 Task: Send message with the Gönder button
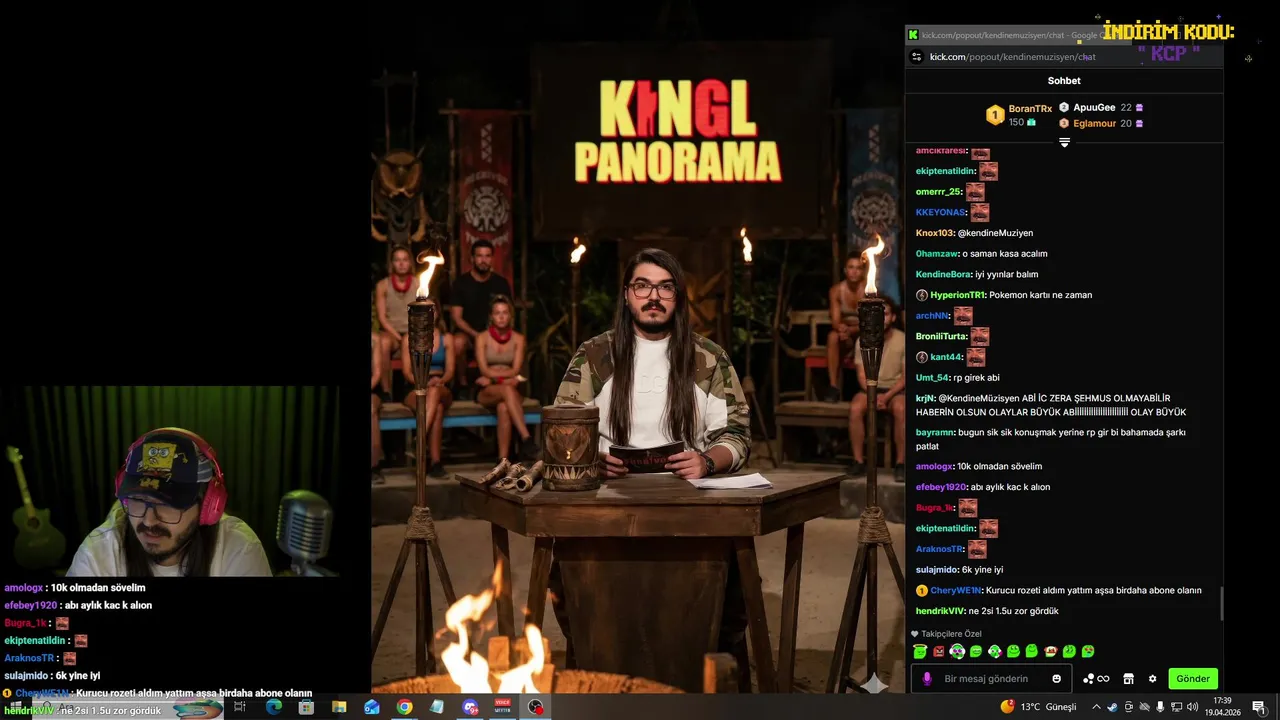(x=1193, y=679)
